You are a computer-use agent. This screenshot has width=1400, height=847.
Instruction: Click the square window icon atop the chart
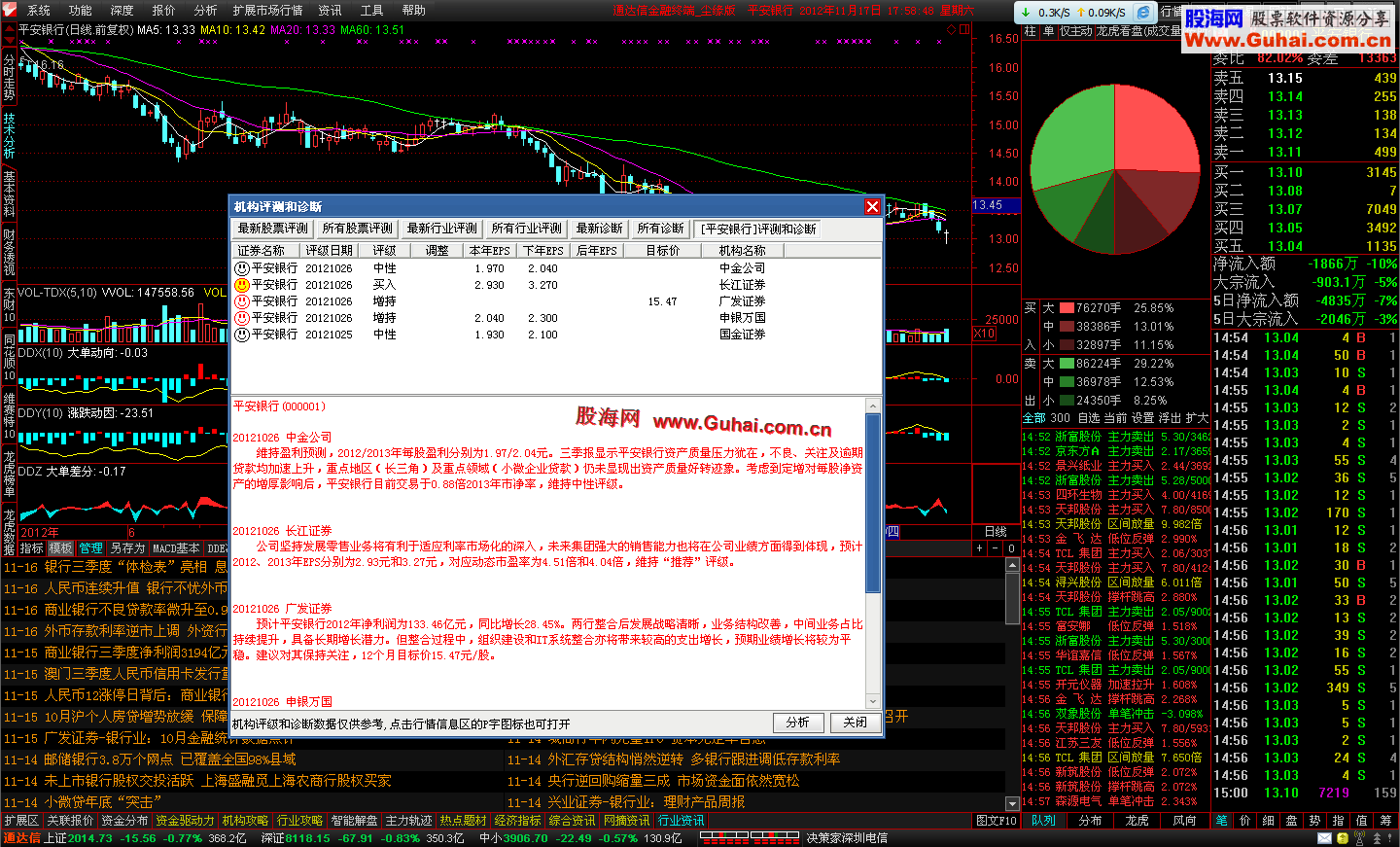[964, 29]
